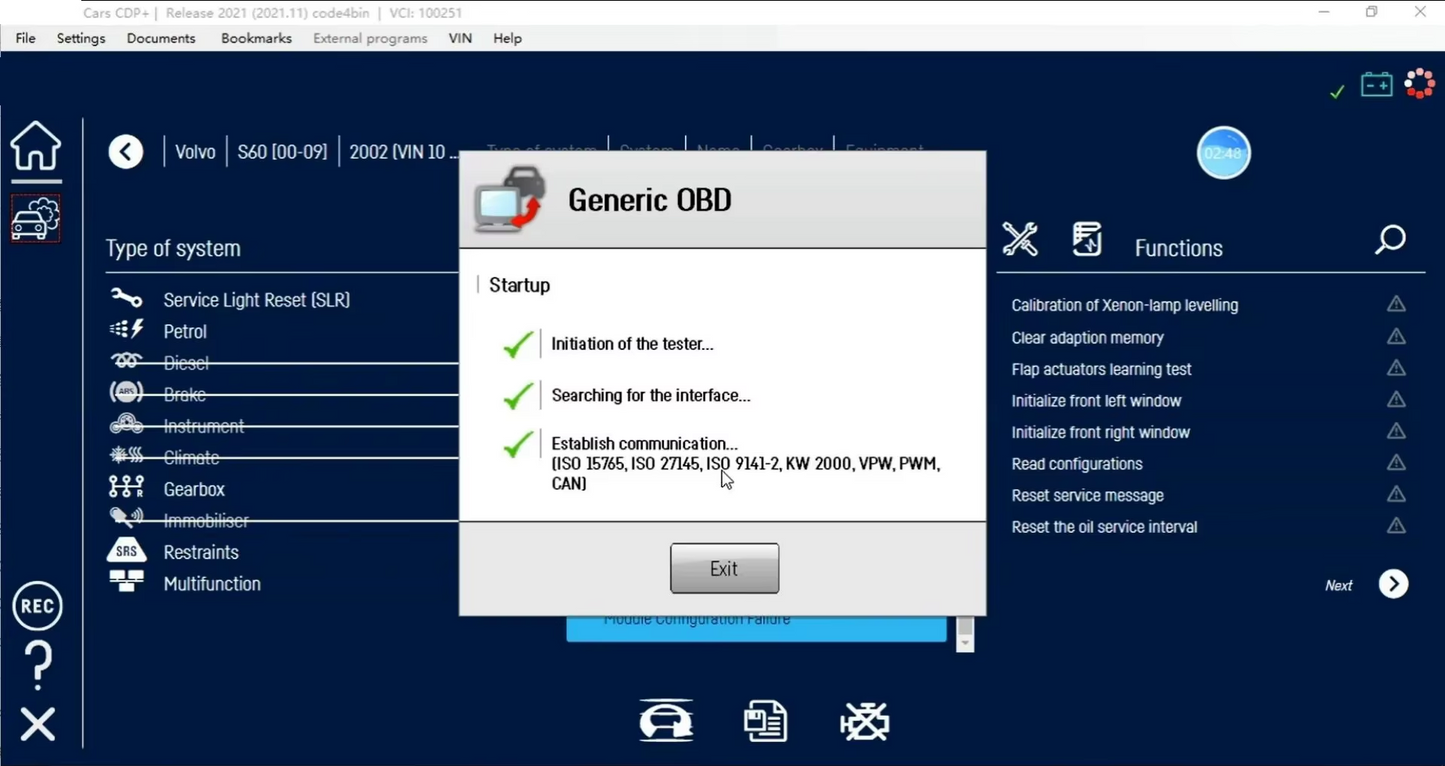
Task: Click warning triangle for Reset the oil service interval
Action: (1396, 525)
